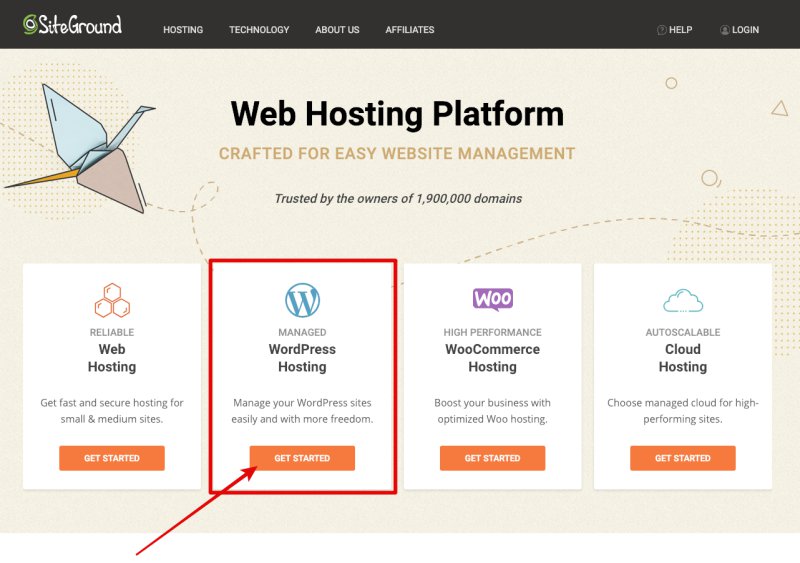
Task: Click 'Manage your WordPress sites' description
Action: 302,411
